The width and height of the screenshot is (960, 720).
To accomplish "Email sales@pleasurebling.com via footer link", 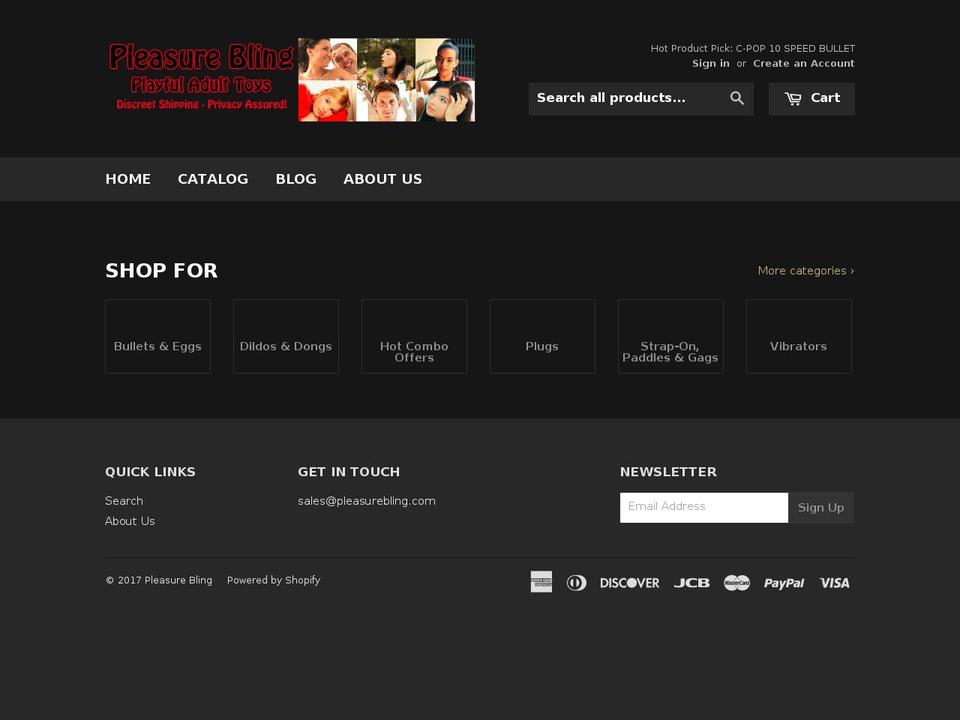I will 367,500.
